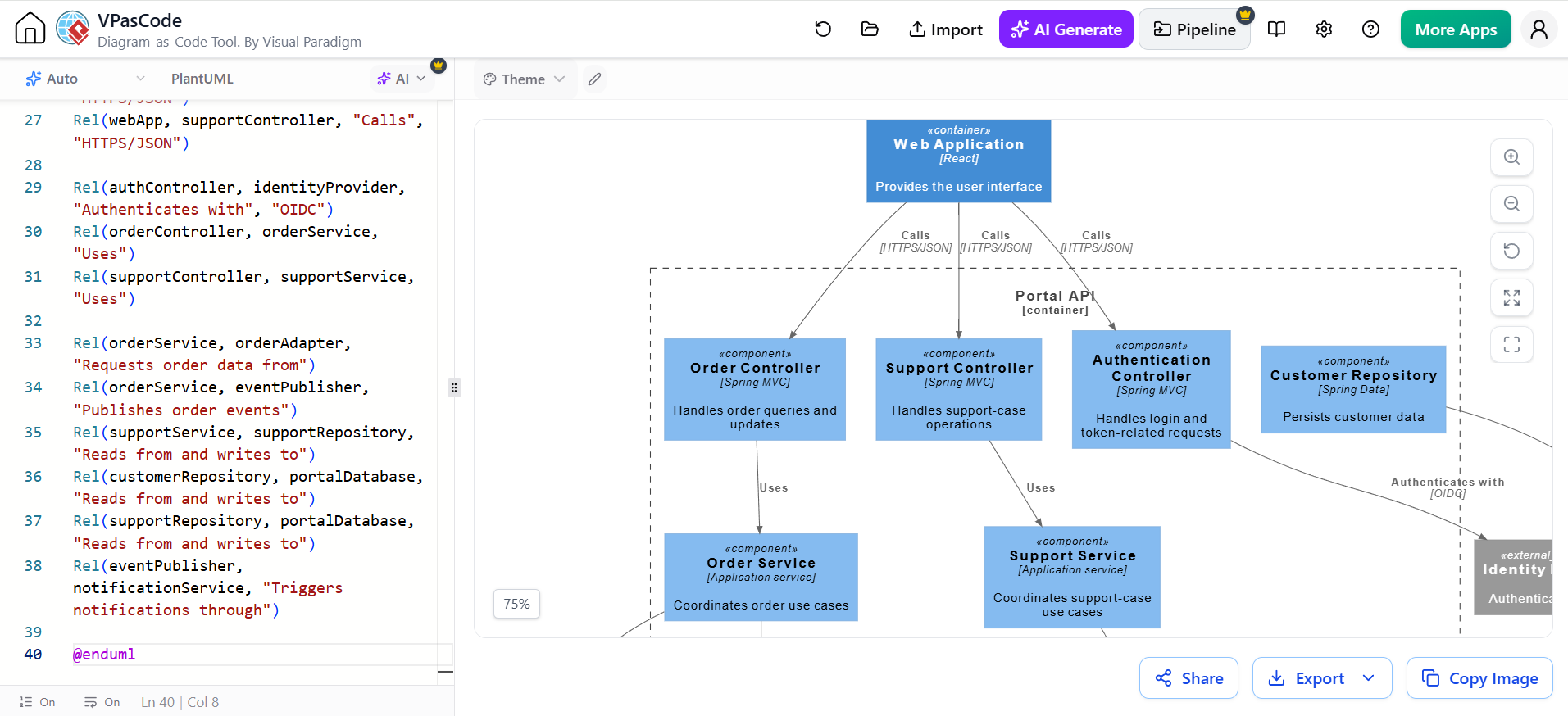This screenshot has width=1568, height=716.
Task: Click the premium crown badge on Pipeline
Action: 1245,14
